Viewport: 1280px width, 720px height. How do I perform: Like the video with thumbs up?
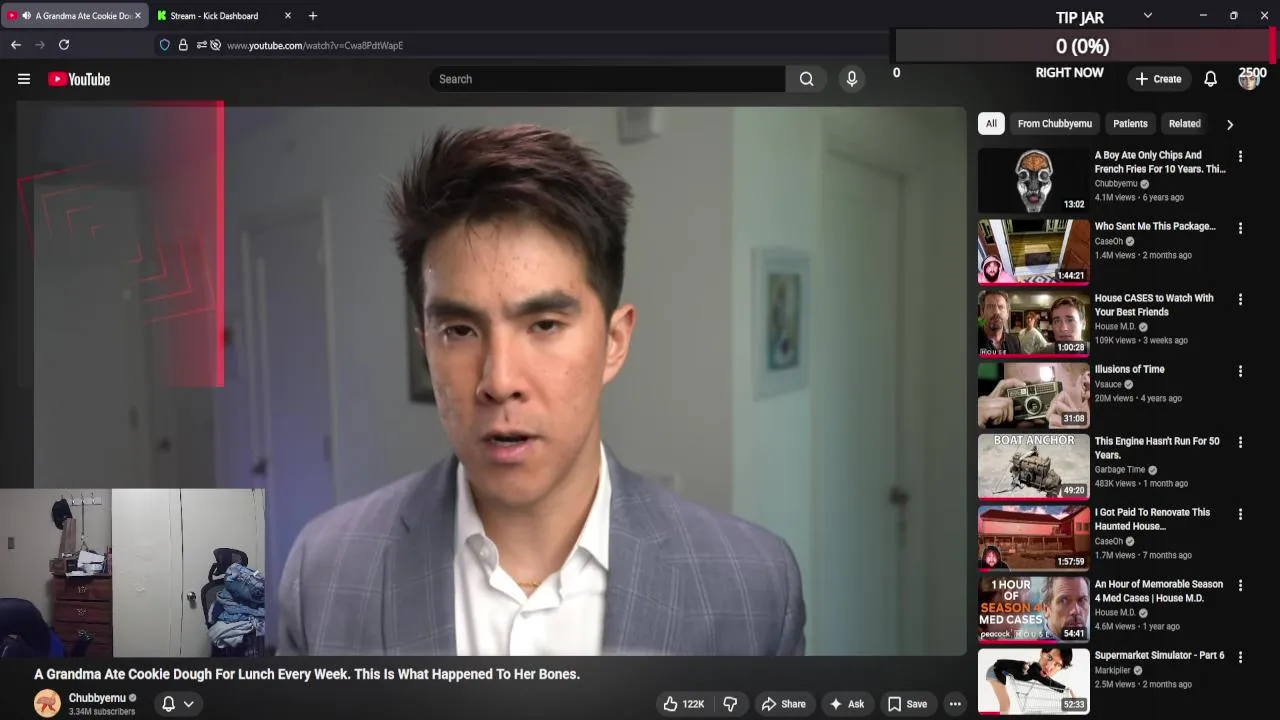(x=684, y=704)
